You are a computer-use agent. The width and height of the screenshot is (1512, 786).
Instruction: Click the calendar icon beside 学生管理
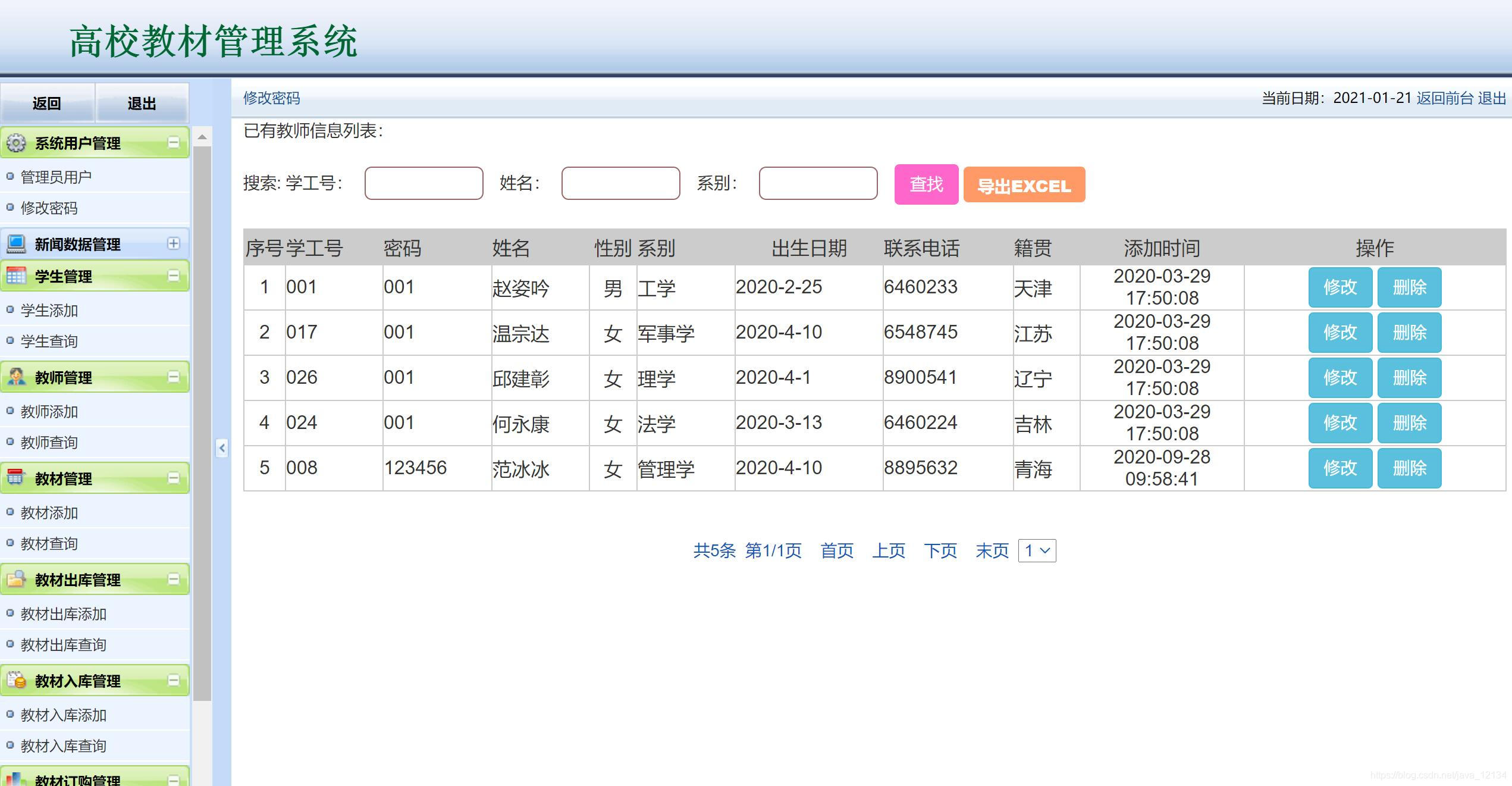tap(16, 276)
